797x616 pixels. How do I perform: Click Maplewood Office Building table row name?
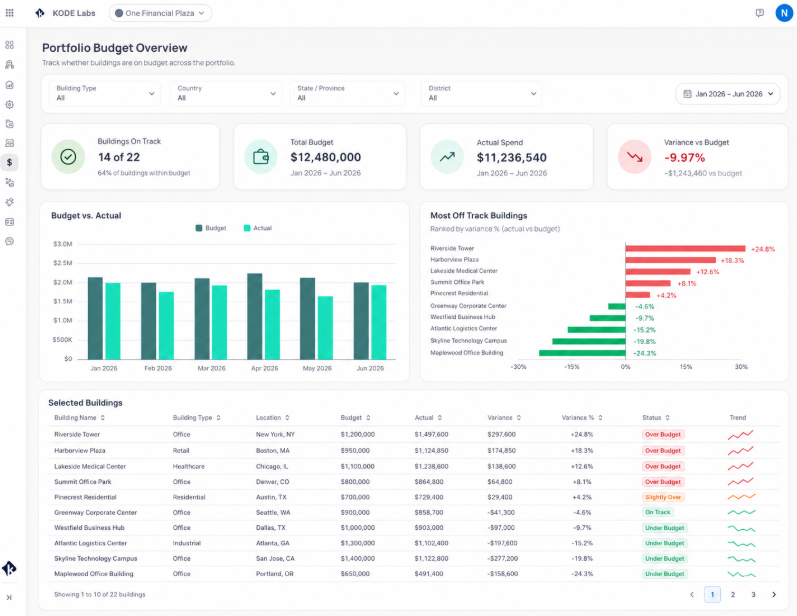[94, 573]
